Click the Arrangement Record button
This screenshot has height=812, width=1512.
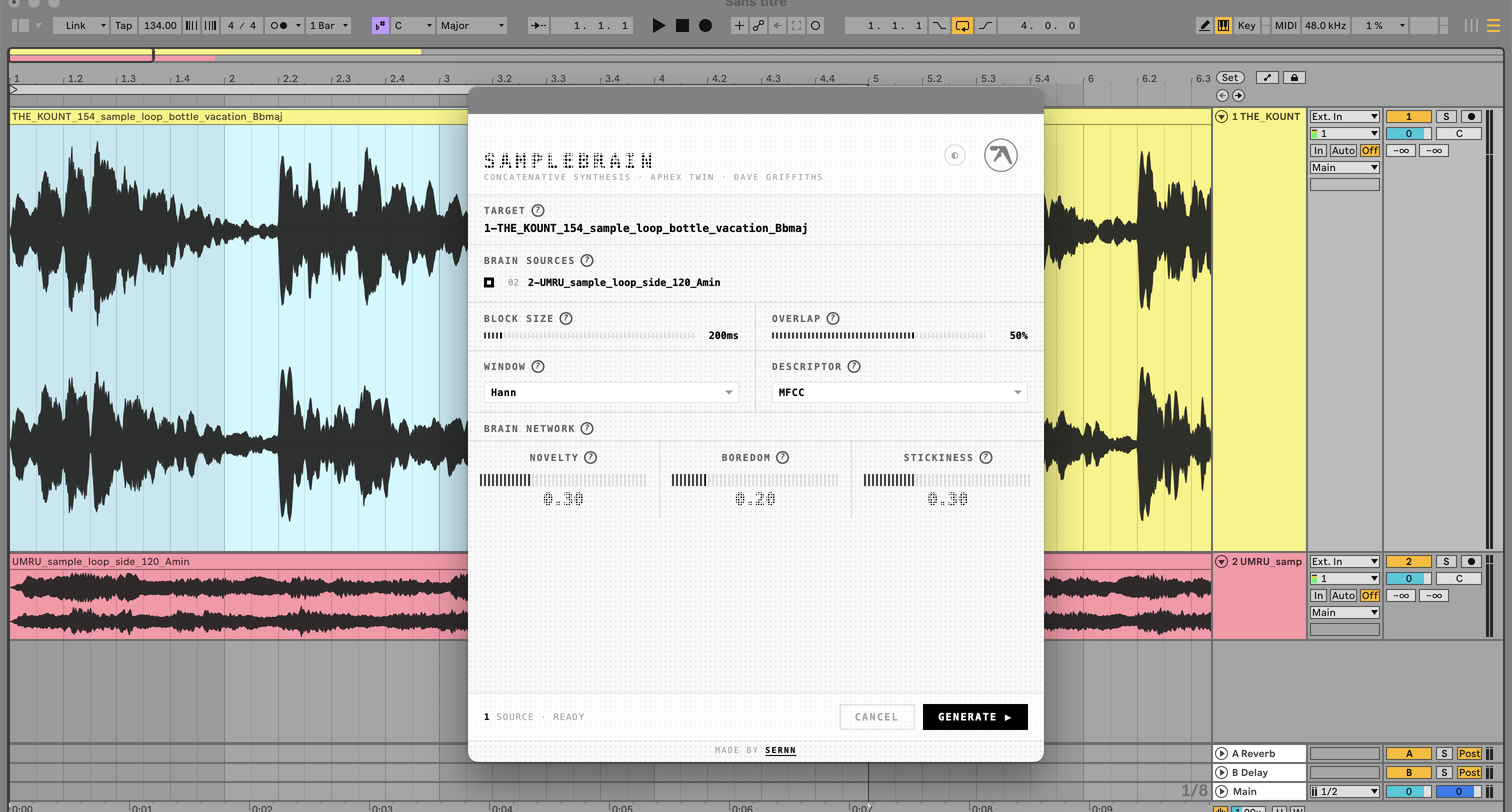(x=705, y=25)
